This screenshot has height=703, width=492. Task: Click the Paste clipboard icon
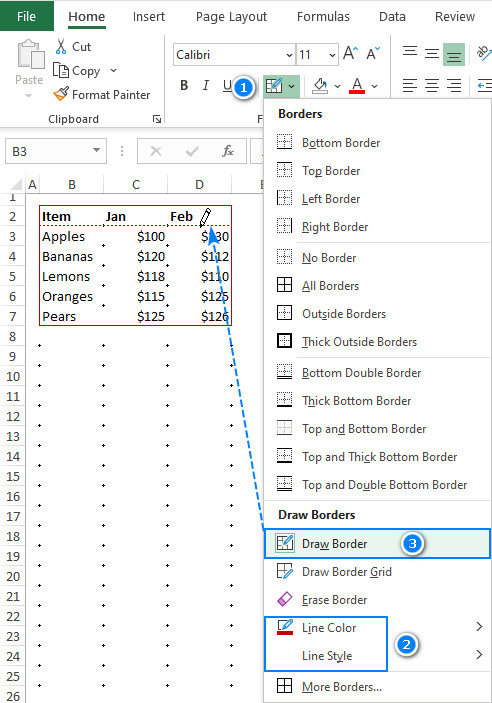(x=30, y=54)
